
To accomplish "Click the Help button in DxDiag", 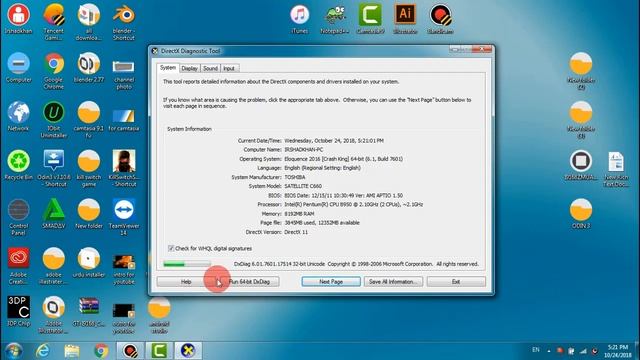I will pos(186,282).
